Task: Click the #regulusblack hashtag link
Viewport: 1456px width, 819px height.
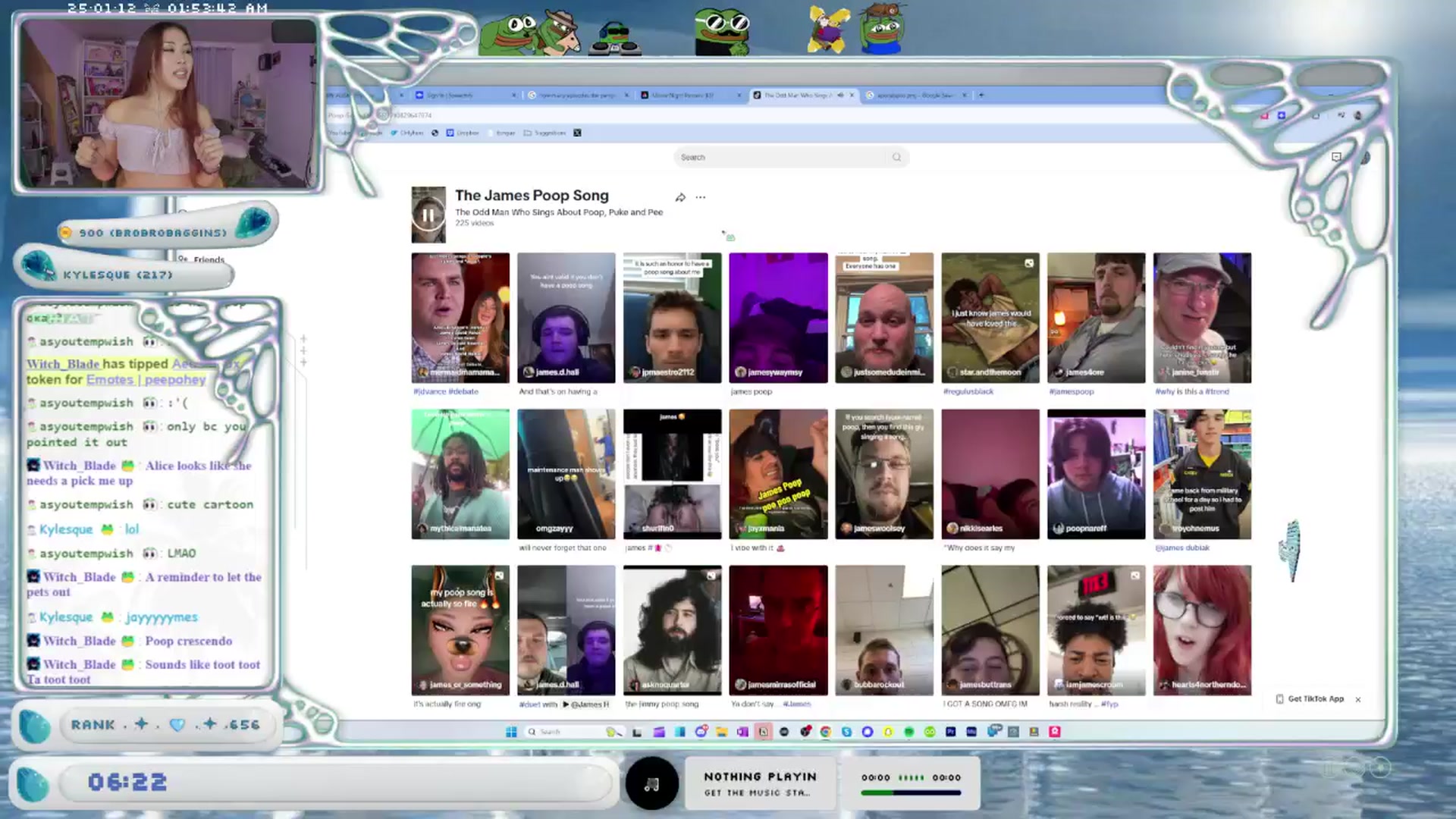Action: (x=968, y=392)
